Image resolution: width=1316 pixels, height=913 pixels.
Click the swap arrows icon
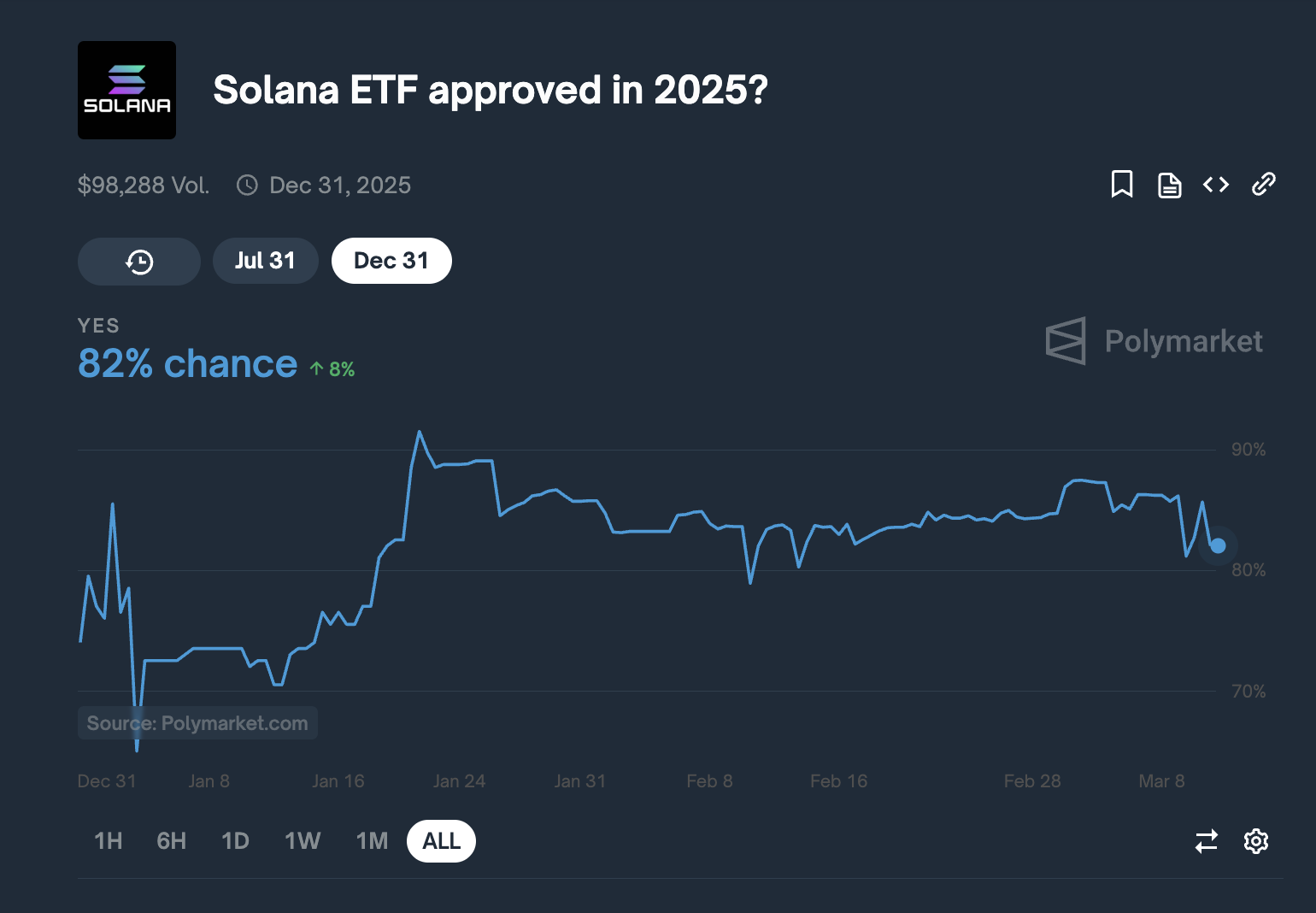(x=1206, y=841)
